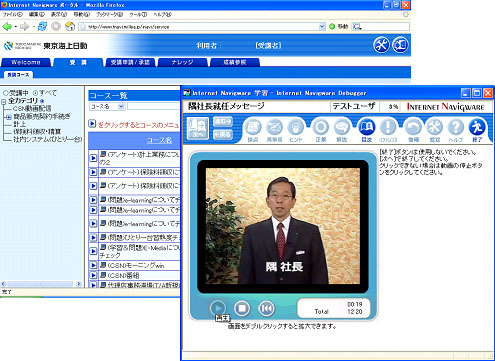Click Firefox forward arrow button
Viewport: 495px width, 361px height.
tap(24, 26)
